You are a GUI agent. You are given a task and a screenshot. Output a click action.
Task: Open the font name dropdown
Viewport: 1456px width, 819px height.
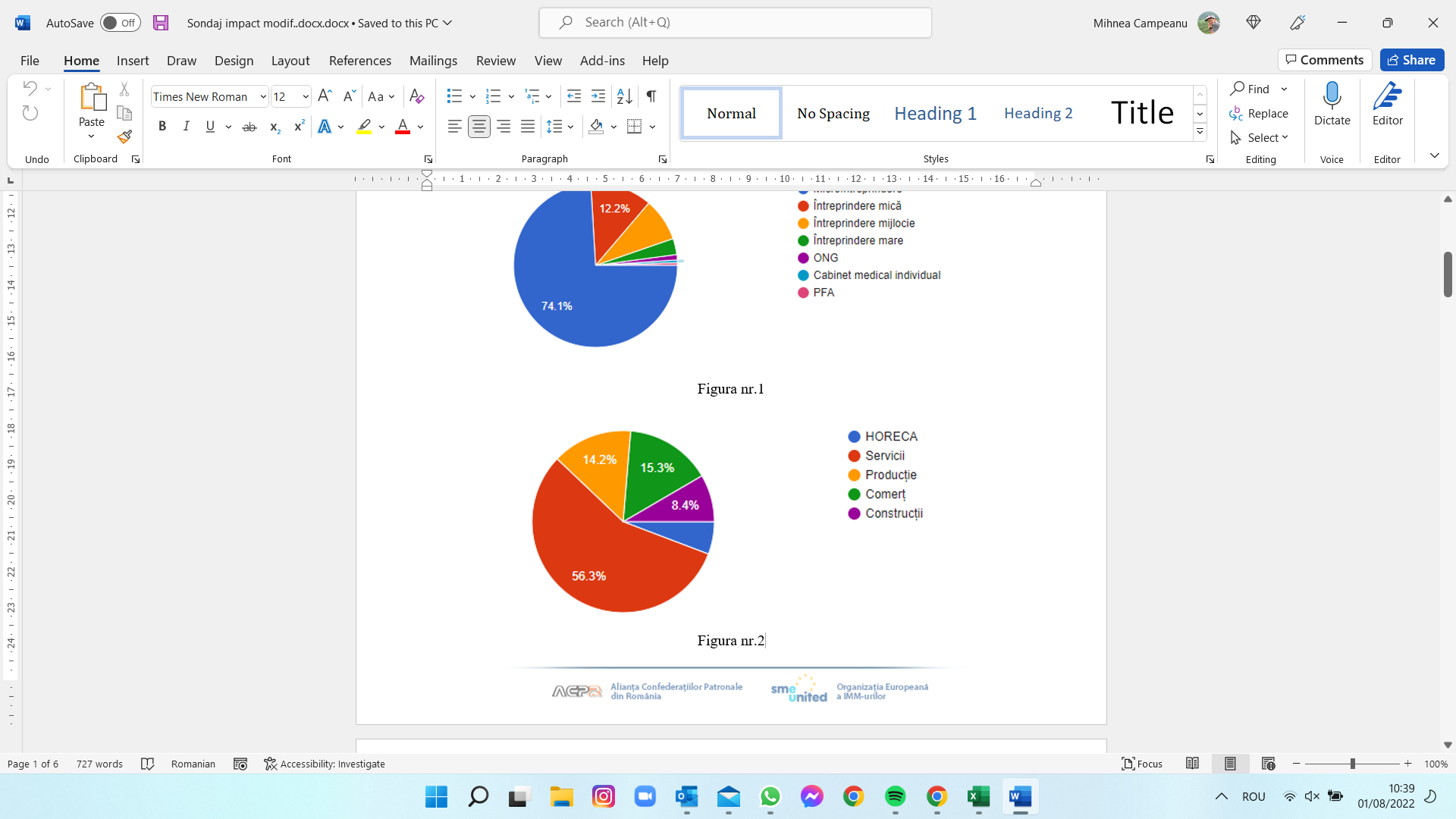pos(263,97)
